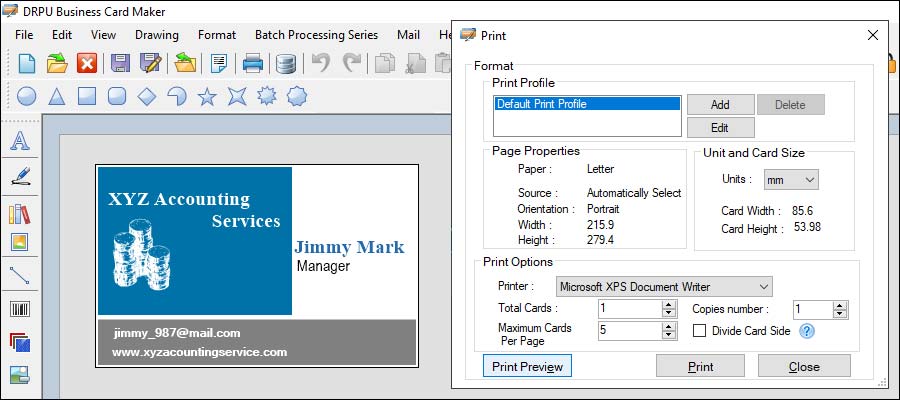Click the Copies number input field
900x400 pixels.
pyautogui.click(x=813, y=309)
